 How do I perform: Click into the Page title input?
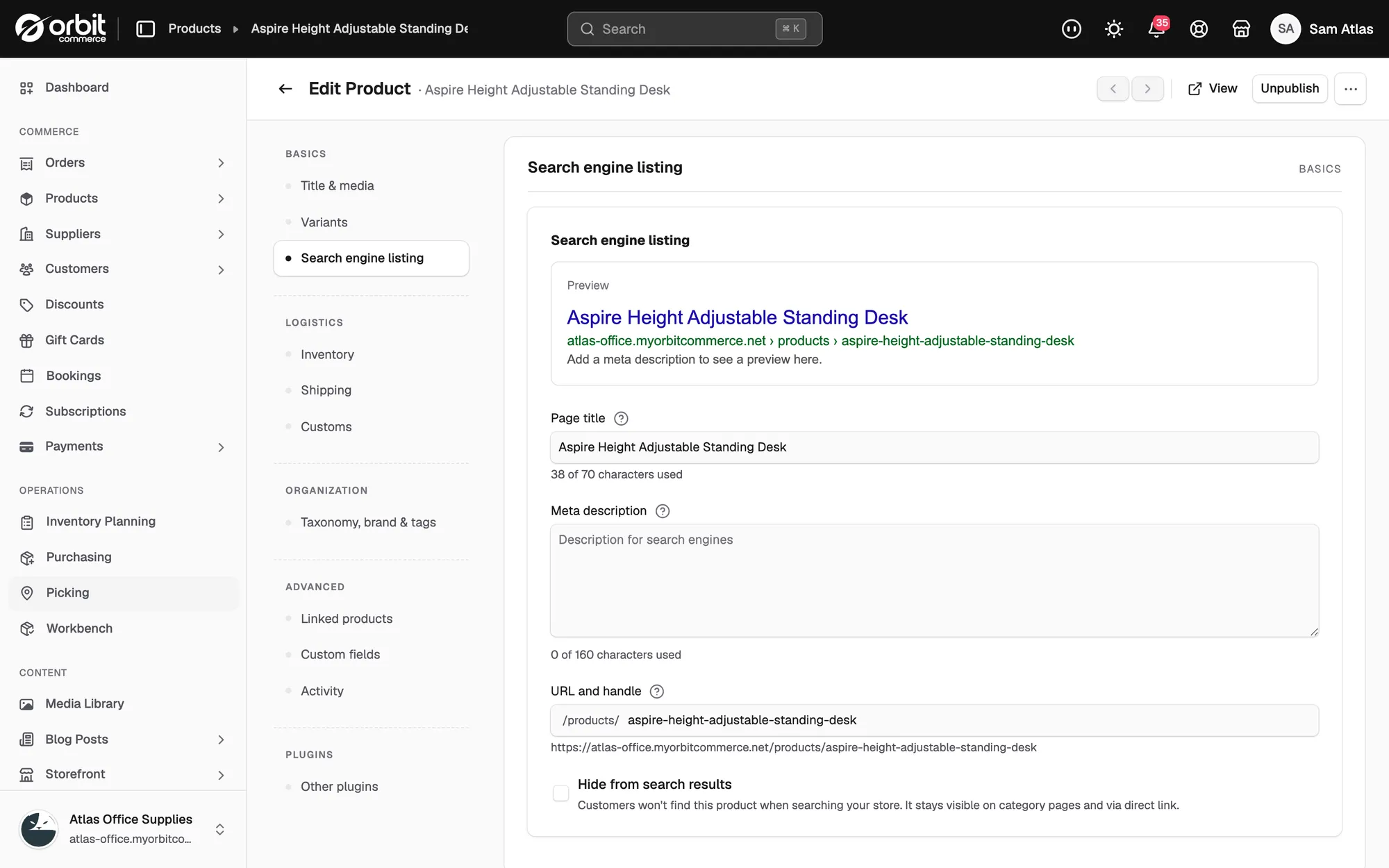(934, 447)
